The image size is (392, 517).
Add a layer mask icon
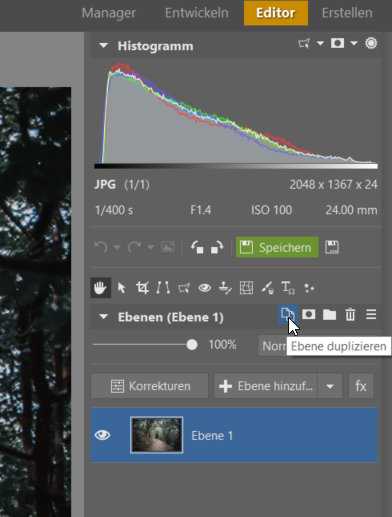(309, 314)
